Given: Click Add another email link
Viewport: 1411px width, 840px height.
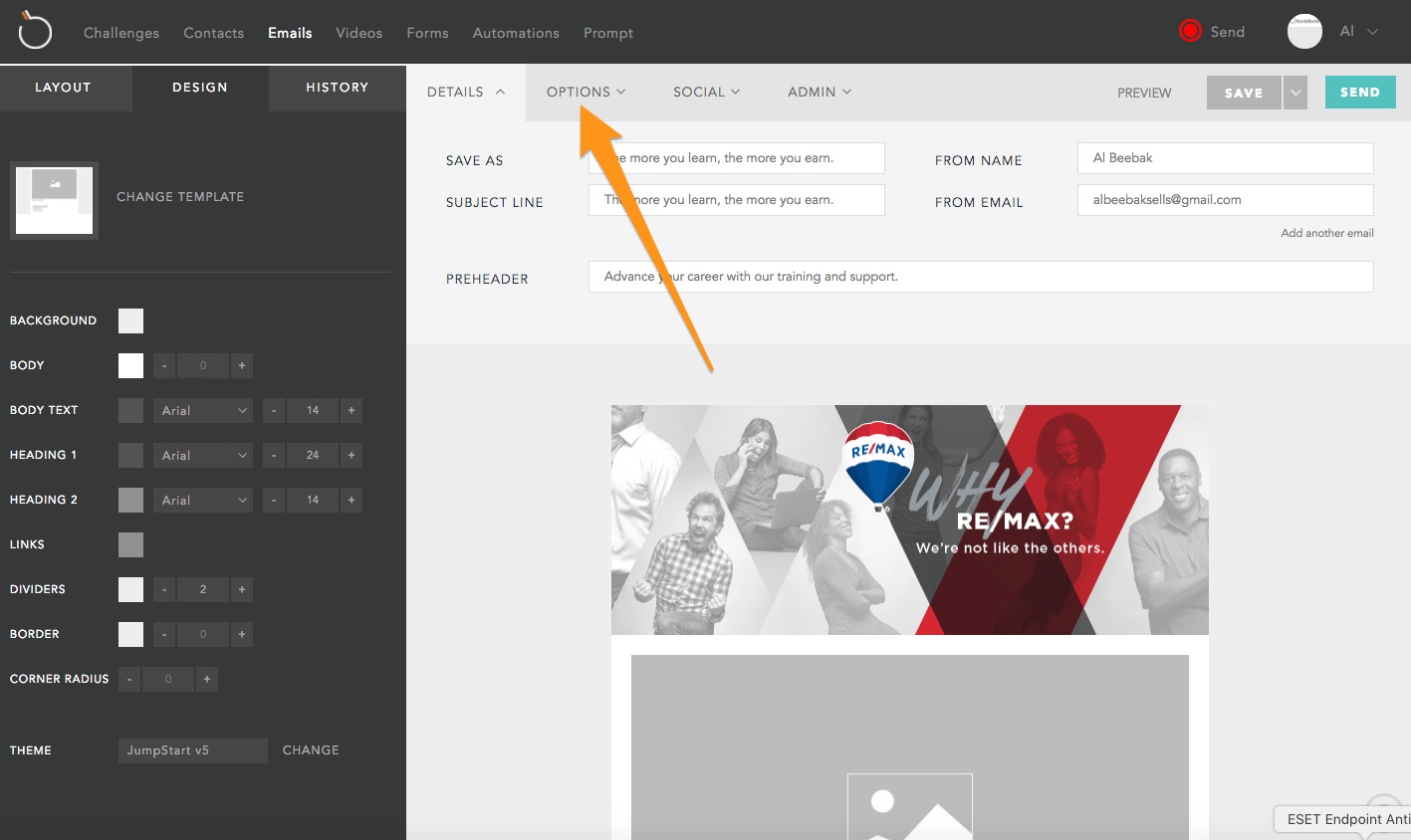Looking at the screenshot, I should pyautogui.click(x=1327, y=233).
